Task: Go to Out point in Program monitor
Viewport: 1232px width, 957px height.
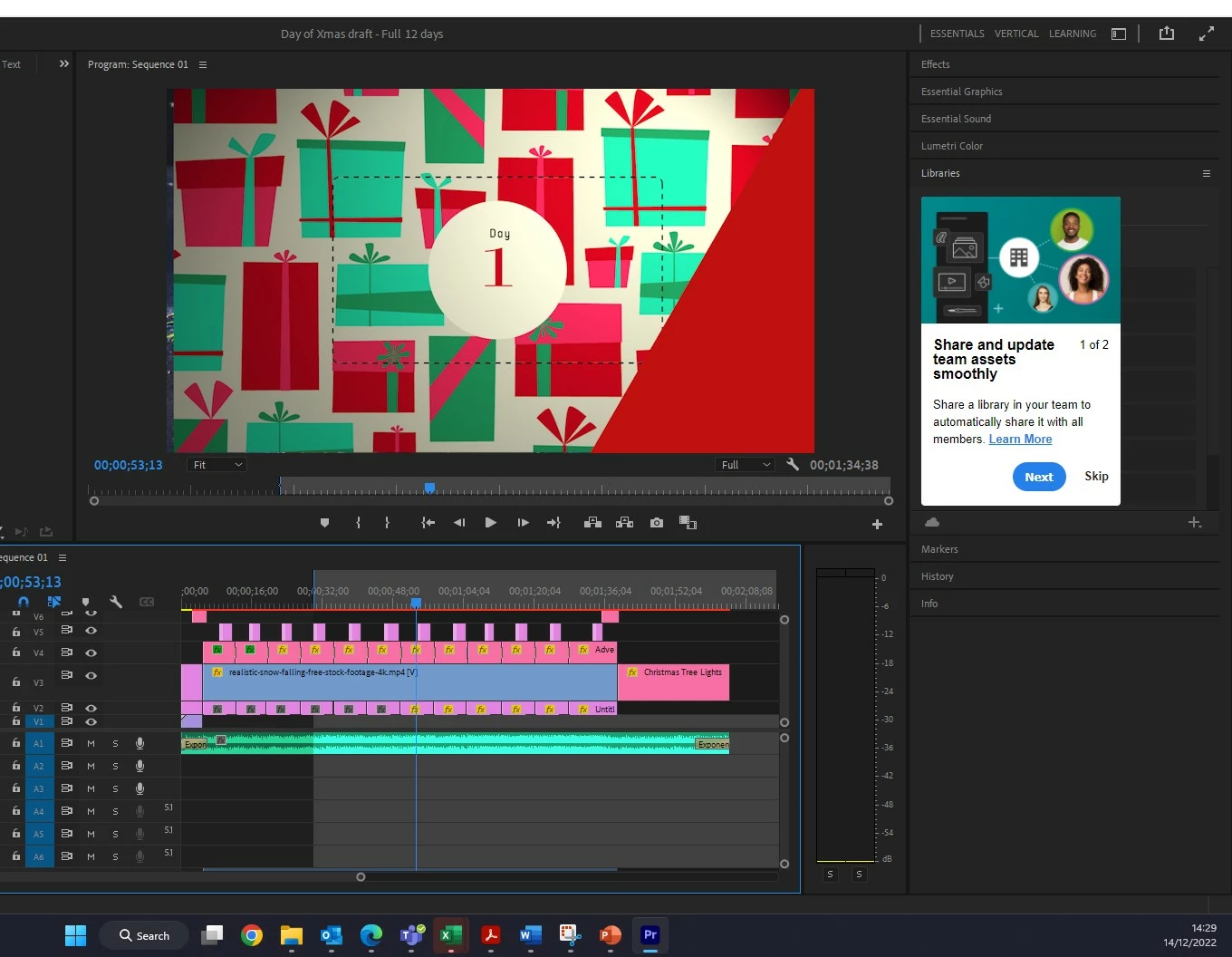Action: [x=553, y=523]
